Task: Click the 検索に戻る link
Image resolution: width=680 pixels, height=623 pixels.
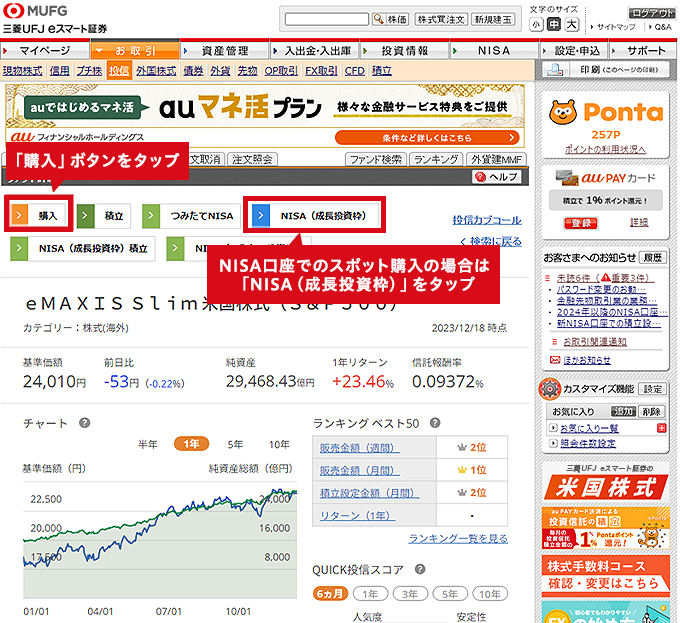Action: pyautogui.click(x=490, y=241)
